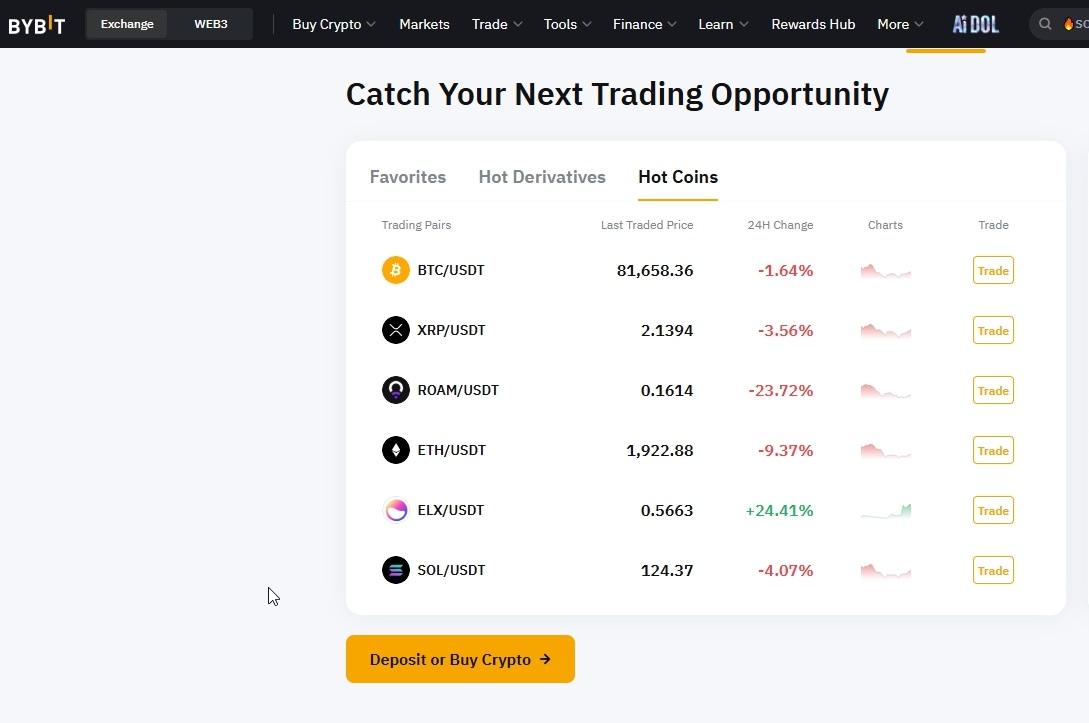Click the Bybit logo
The image size is (1089, 723).
pyautogui.click(x=37, y=25)
